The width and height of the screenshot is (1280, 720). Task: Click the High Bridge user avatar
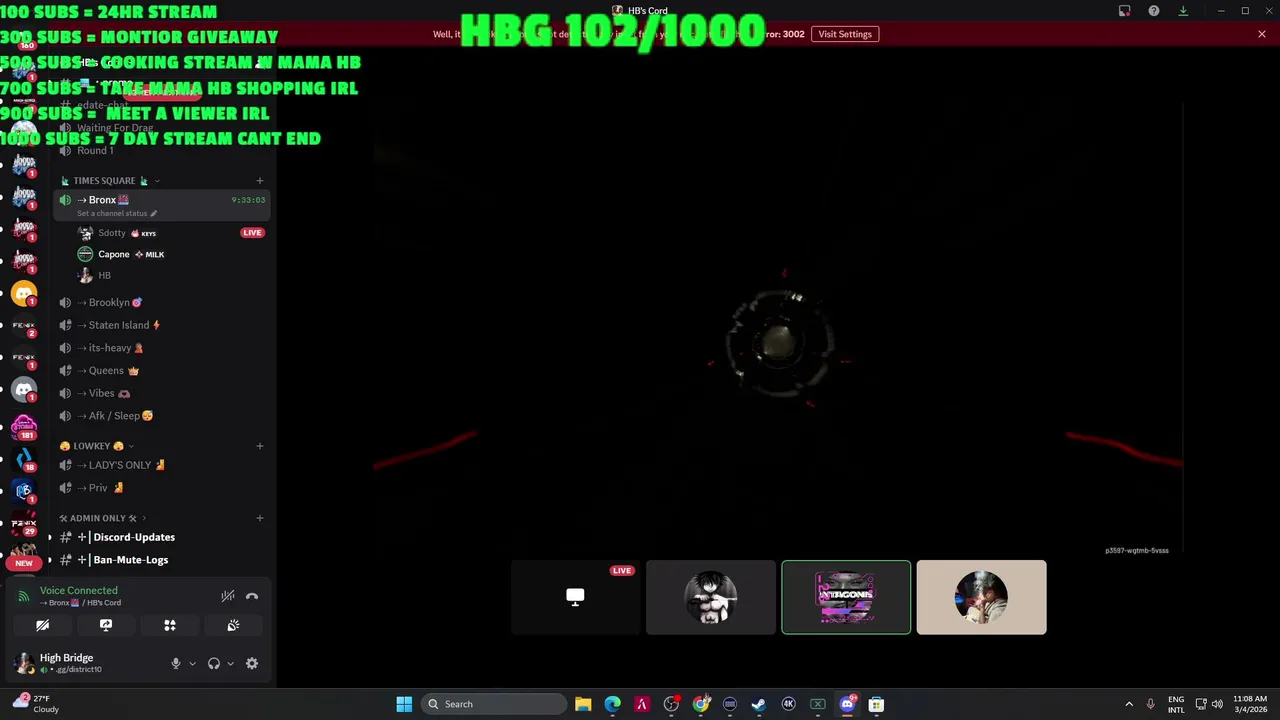[x=23, y=662]
